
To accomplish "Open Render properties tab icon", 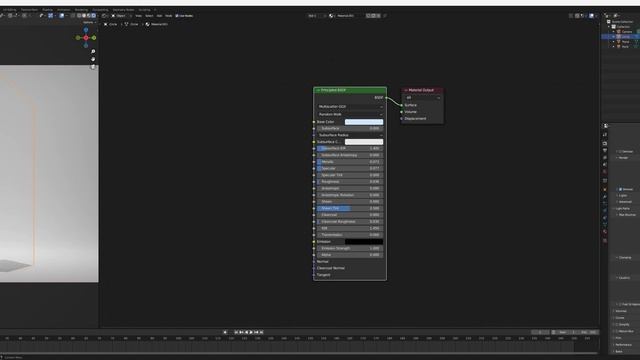I will (605, 144).
